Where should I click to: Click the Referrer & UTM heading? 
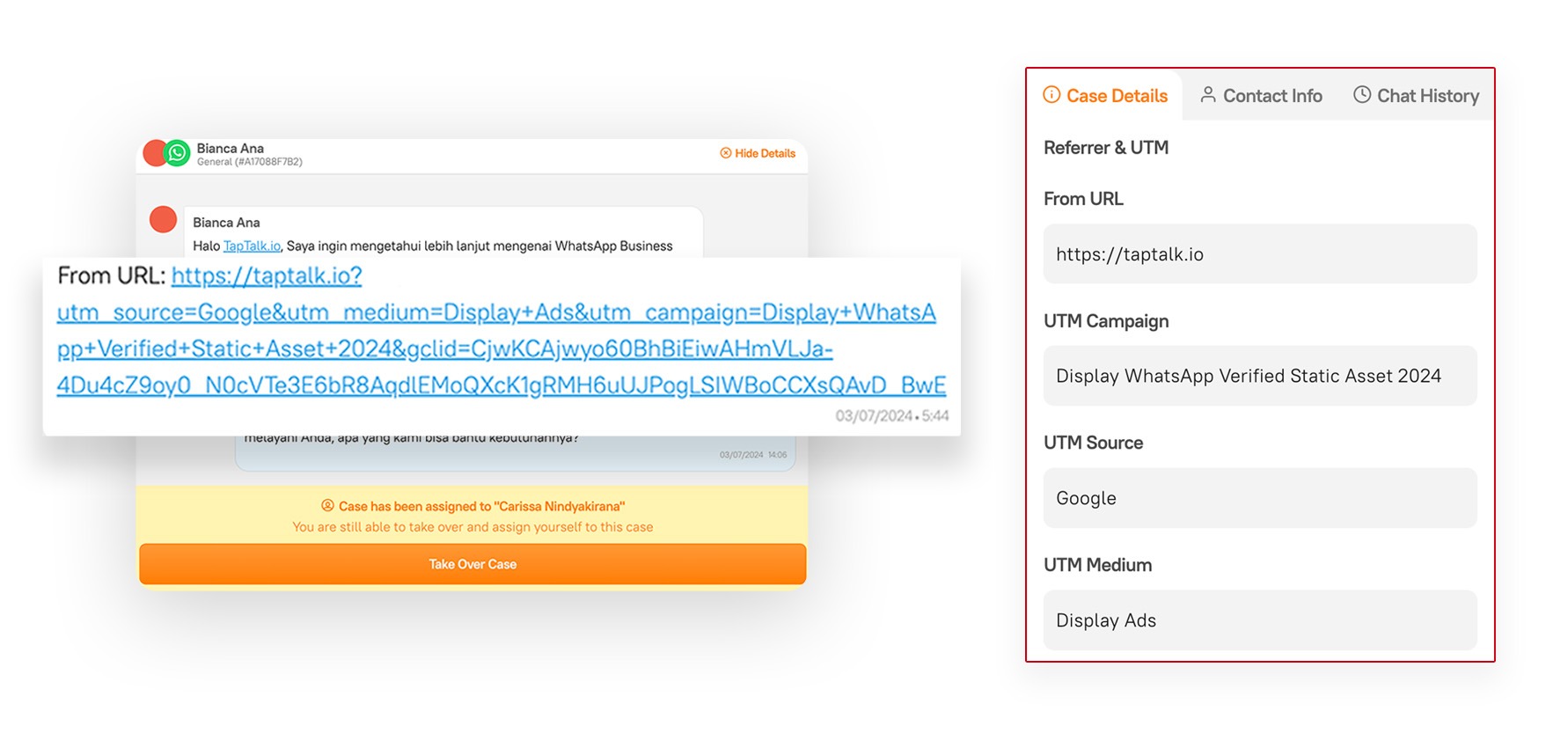coord(1106,148)
